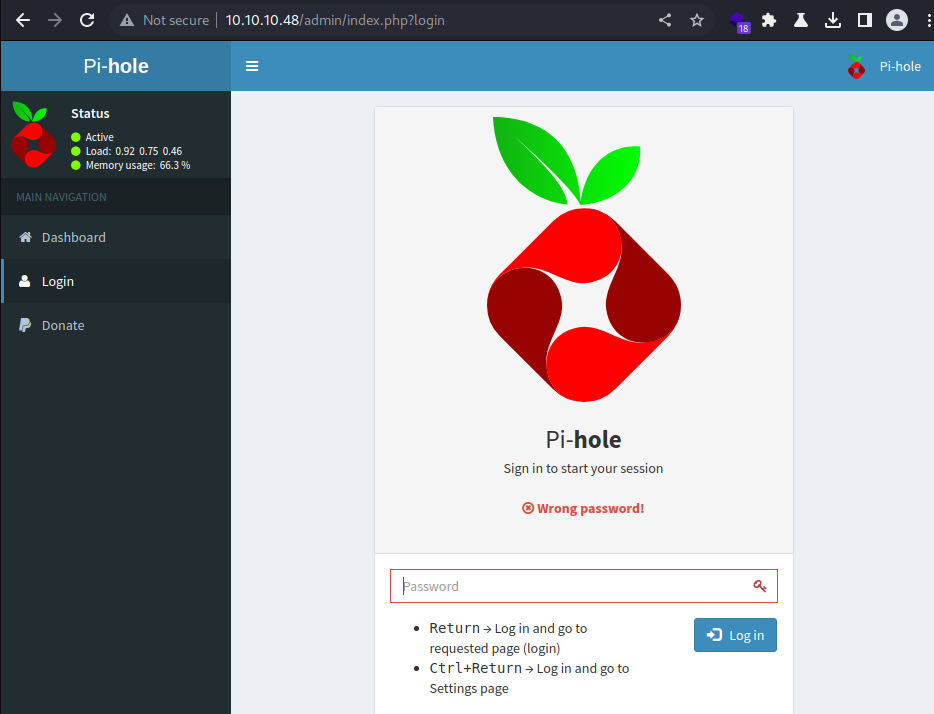Select the URL 10.10.10.48/admin/index.php?login in address bar
This screenshot has width=934, height=714.
coord(335,20)
